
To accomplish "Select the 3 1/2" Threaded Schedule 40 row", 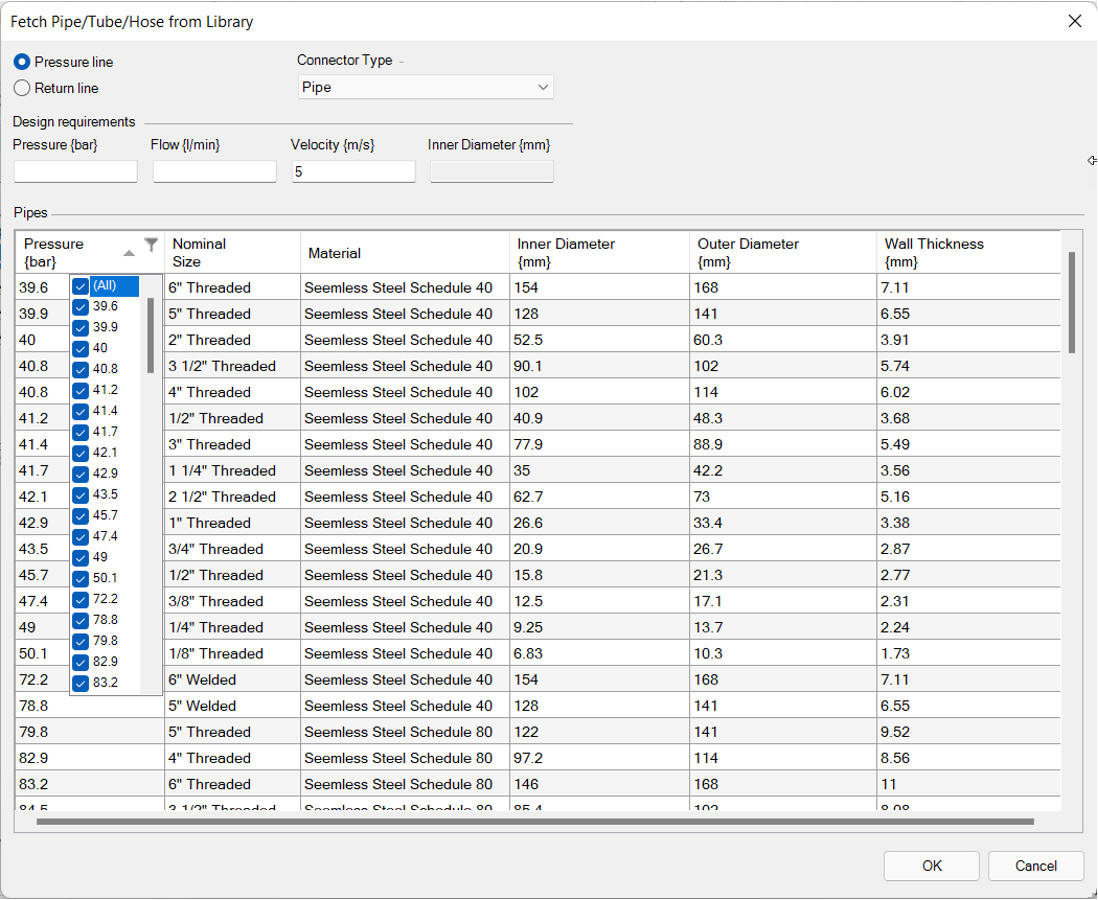I will pos(538,366).
